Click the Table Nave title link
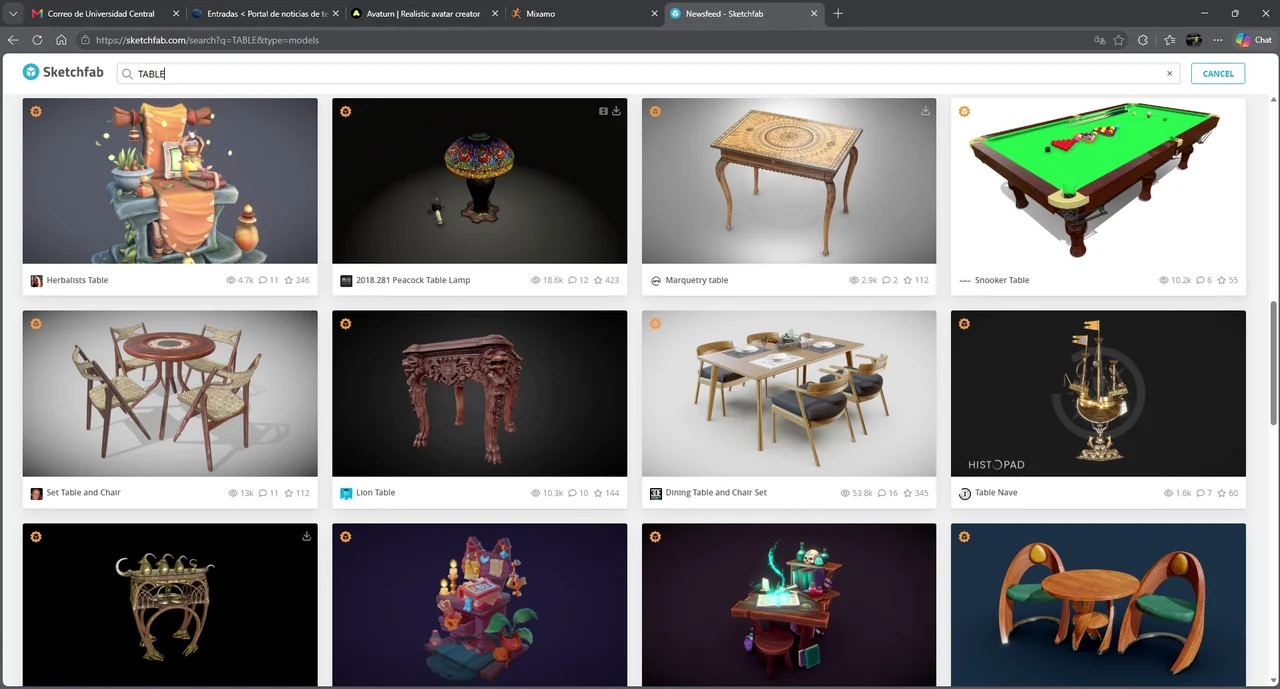Viewport: 1280px width, 689px height. tap(996, 492)
